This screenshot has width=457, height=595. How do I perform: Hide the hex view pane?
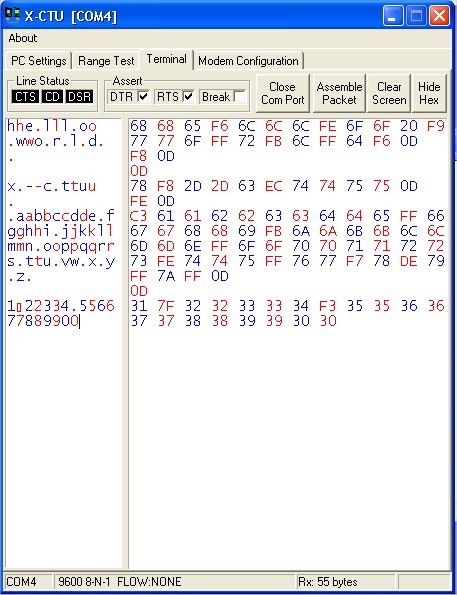(x=429, y=93)
